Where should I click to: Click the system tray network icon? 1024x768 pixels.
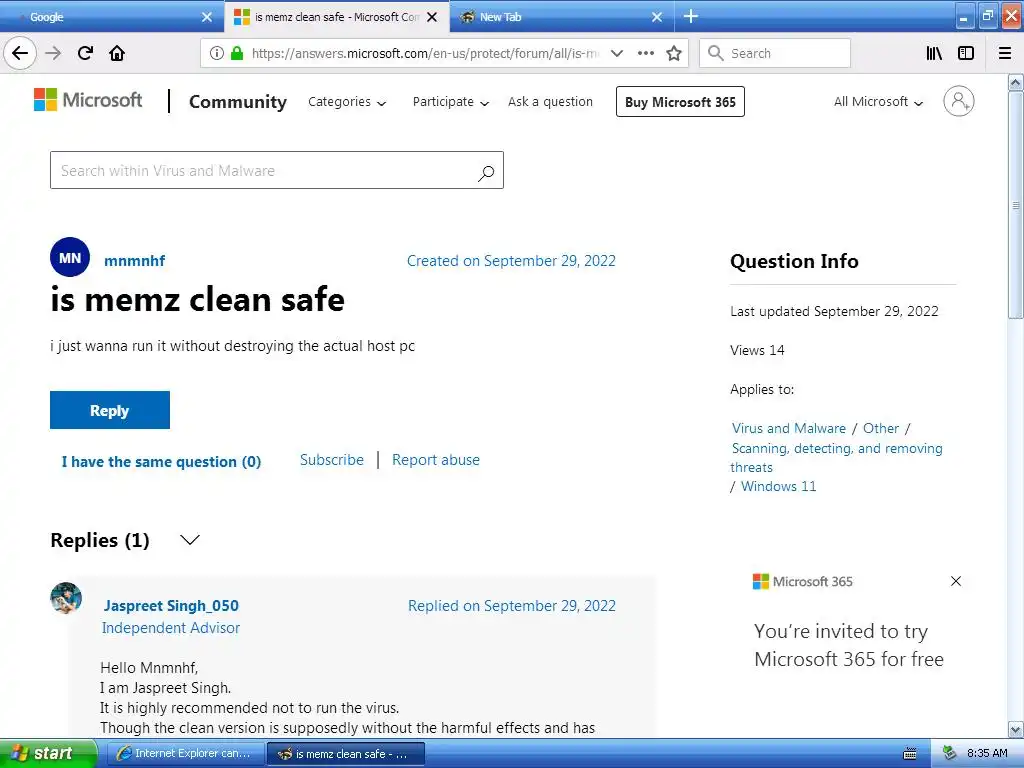click(949, 754)
